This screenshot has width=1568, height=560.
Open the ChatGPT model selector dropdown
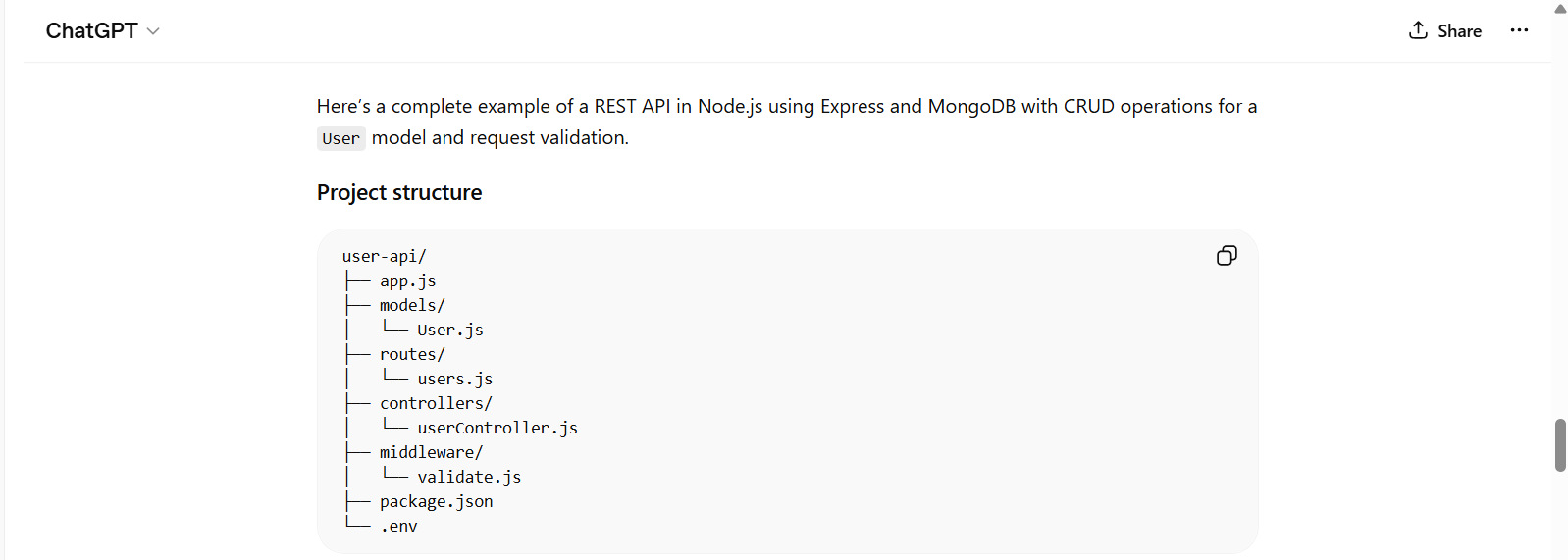[102, 31]
